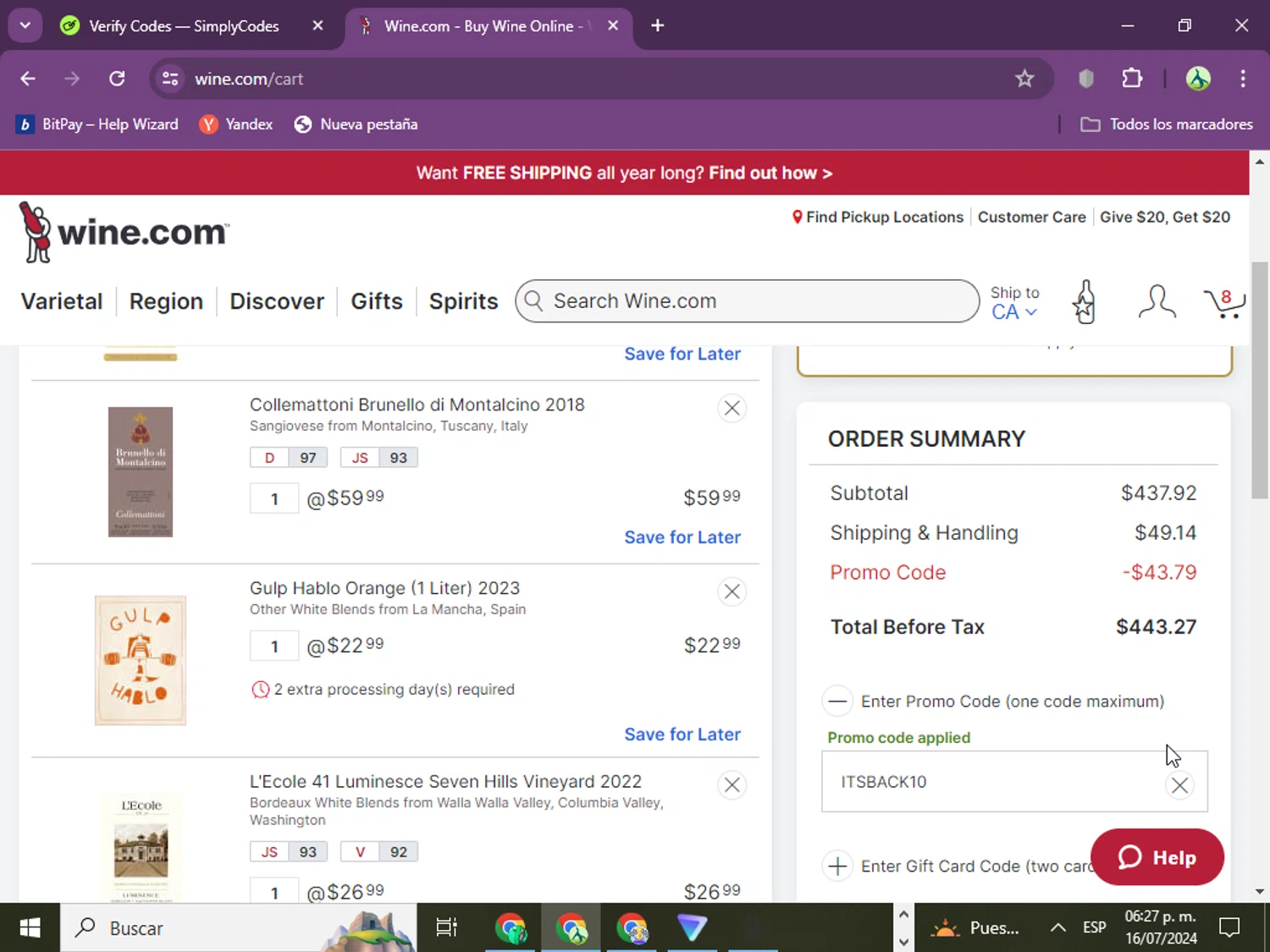Remove the applied ITSBACK10 promo code
This screenshot has width=1270, height=952.
[1179, 785]
